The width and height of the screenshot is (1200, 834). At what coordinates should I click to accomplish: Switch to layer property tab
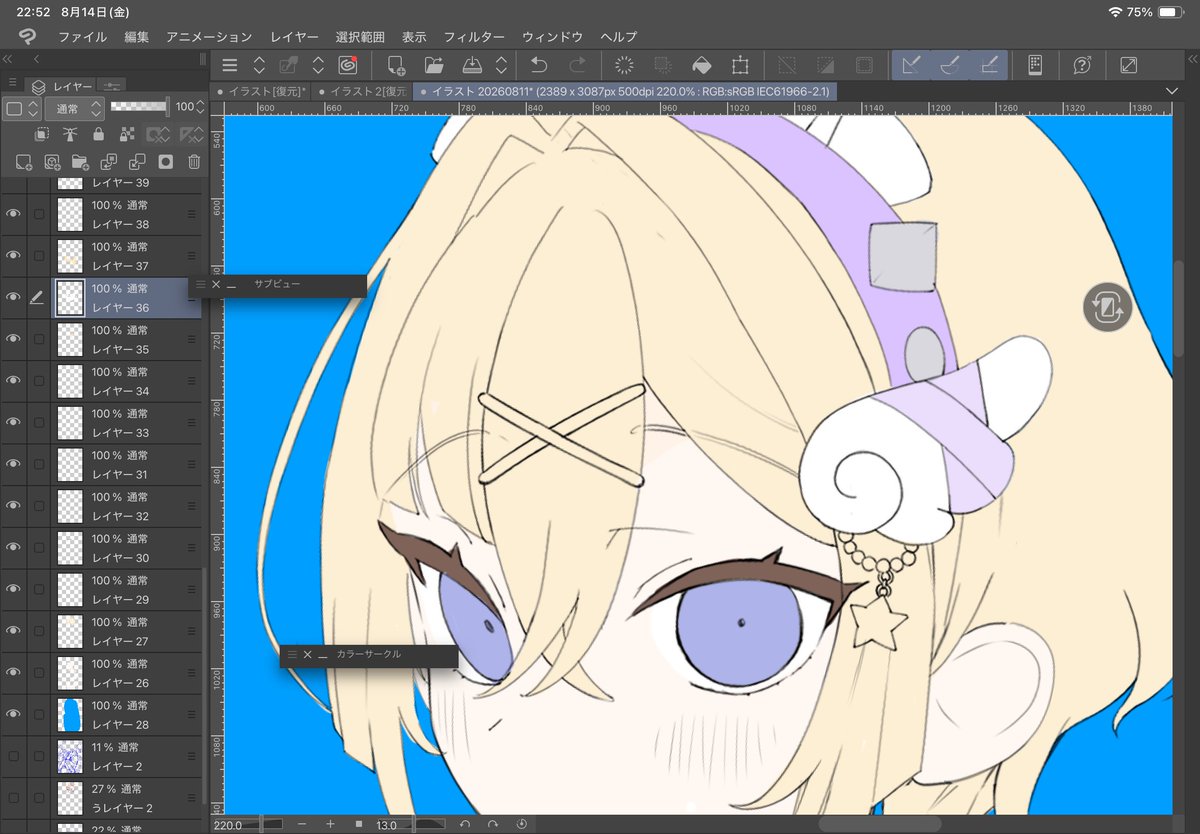pos(113,87)
